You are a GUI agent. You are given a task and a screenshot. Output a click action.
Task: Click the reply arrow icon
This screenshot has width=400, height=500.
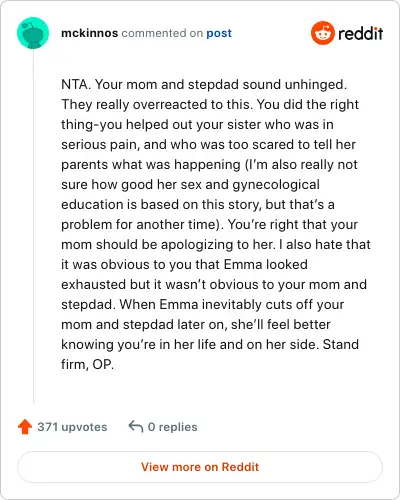[136, 427]
